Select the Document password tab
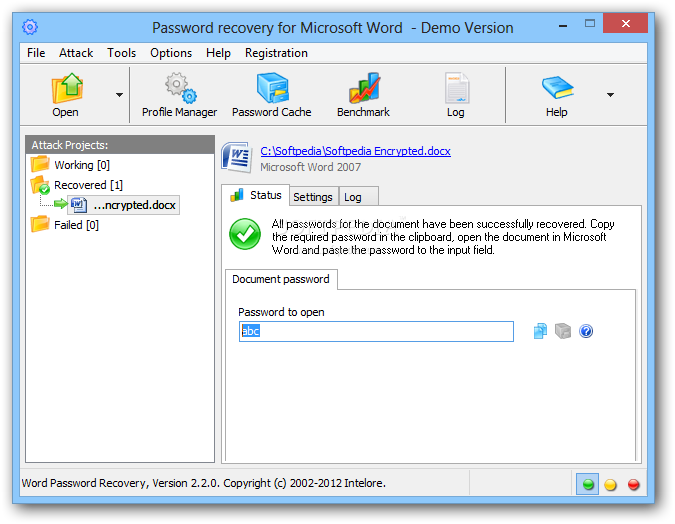Image resolution: width=675 pixels, height=524 pixels. pyautogui.click(x=281, y=279)
